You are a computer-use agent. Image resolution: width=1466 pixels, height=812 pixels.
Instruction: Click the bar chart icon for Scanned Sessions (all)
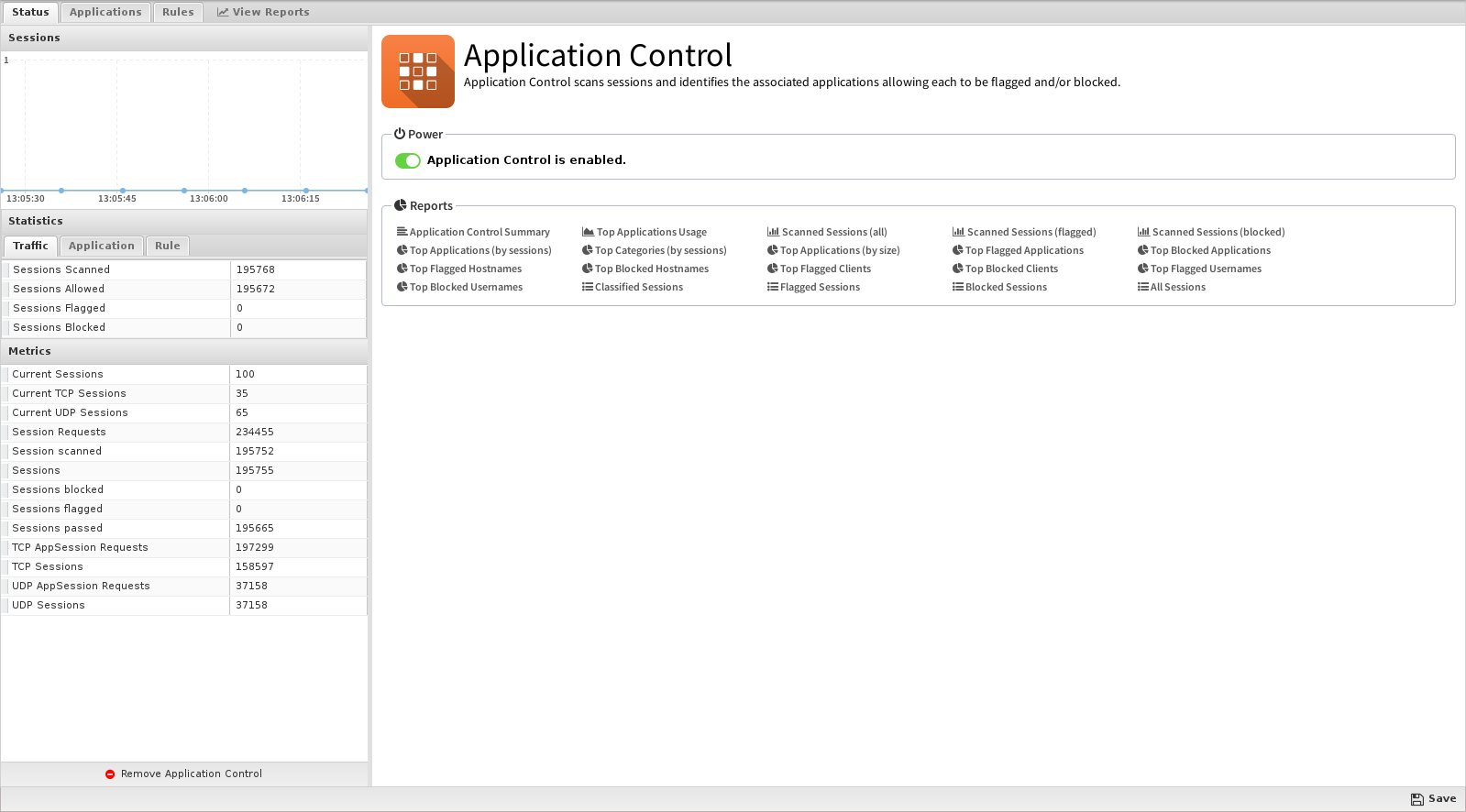[x=773, y=232]
